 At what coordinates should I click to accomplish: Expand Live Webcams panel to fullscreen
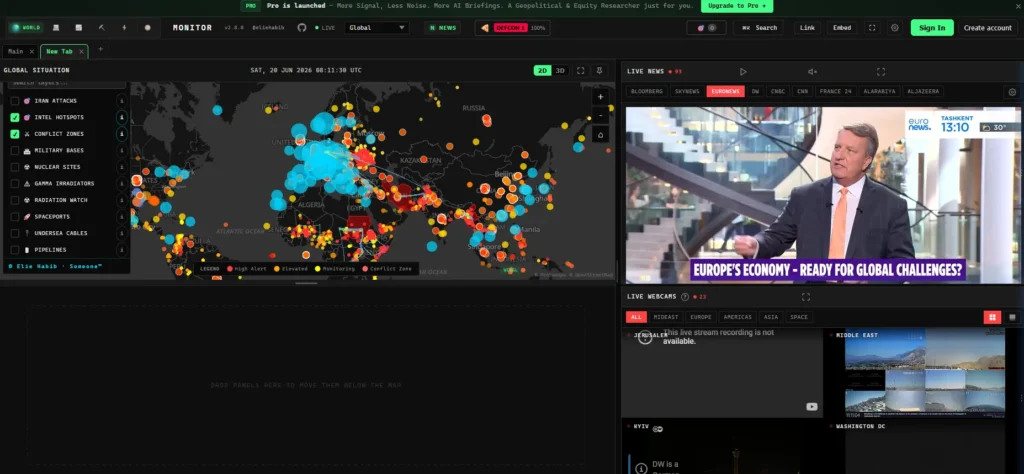coord(806,296)
